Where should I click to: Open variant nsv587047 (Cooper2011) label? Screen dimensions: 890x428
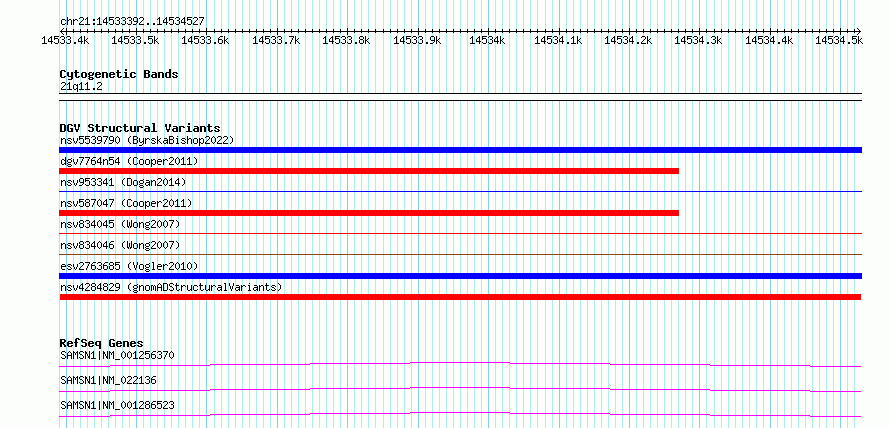[x=126, y=203]
